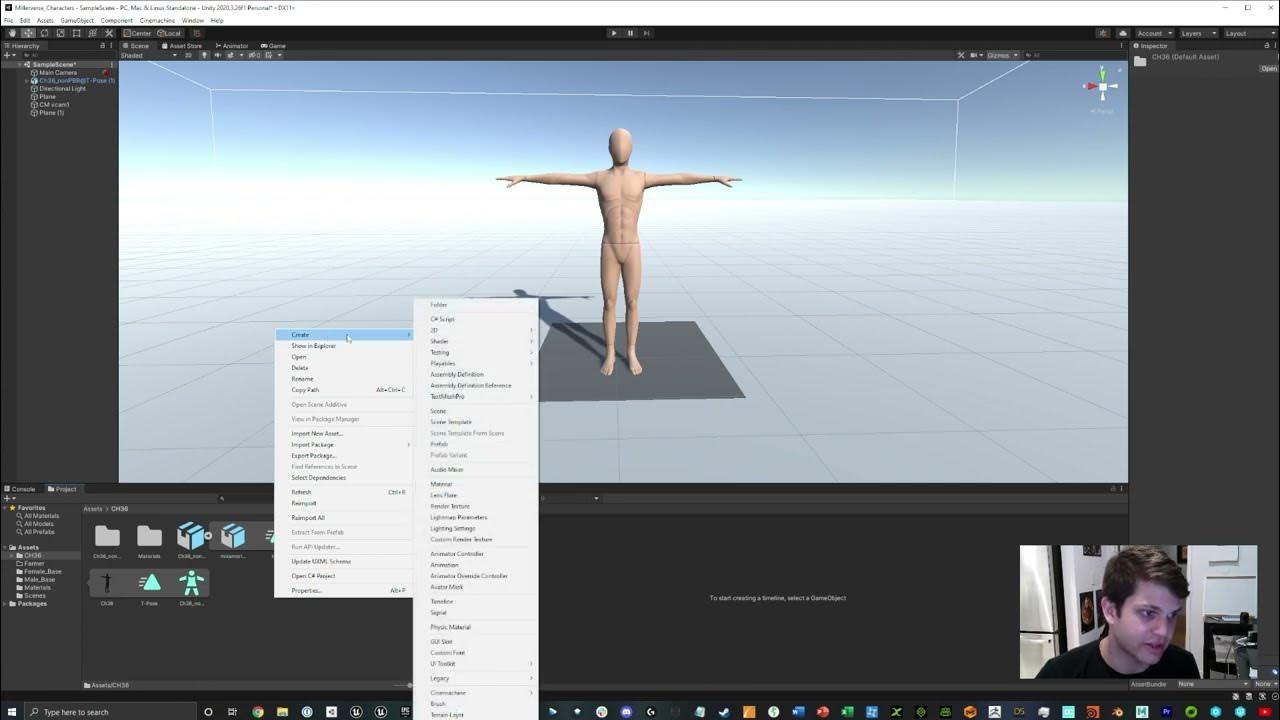
Task: Toggle Local handle rotation button
Action: click(x=170, y=33)
